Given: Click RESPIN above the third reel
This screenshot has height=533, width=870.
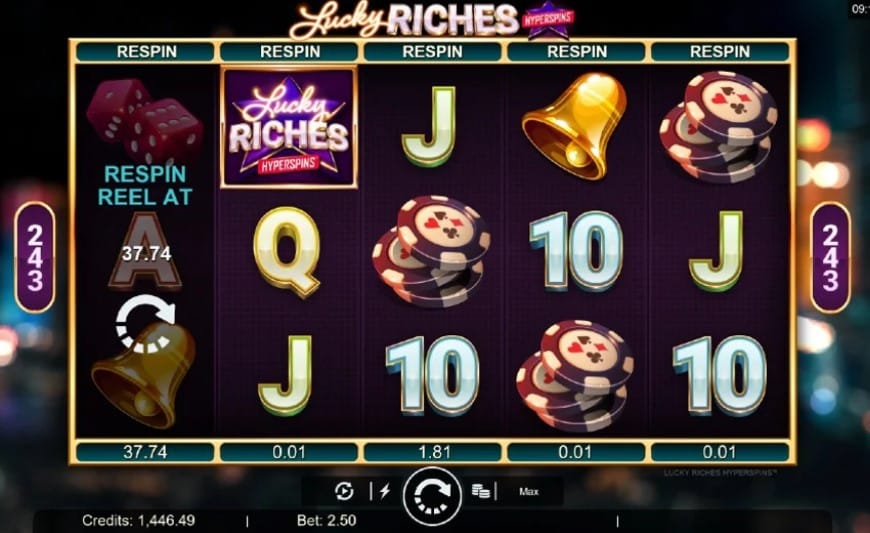Looking at the screenshot, I should click(433, 52).
